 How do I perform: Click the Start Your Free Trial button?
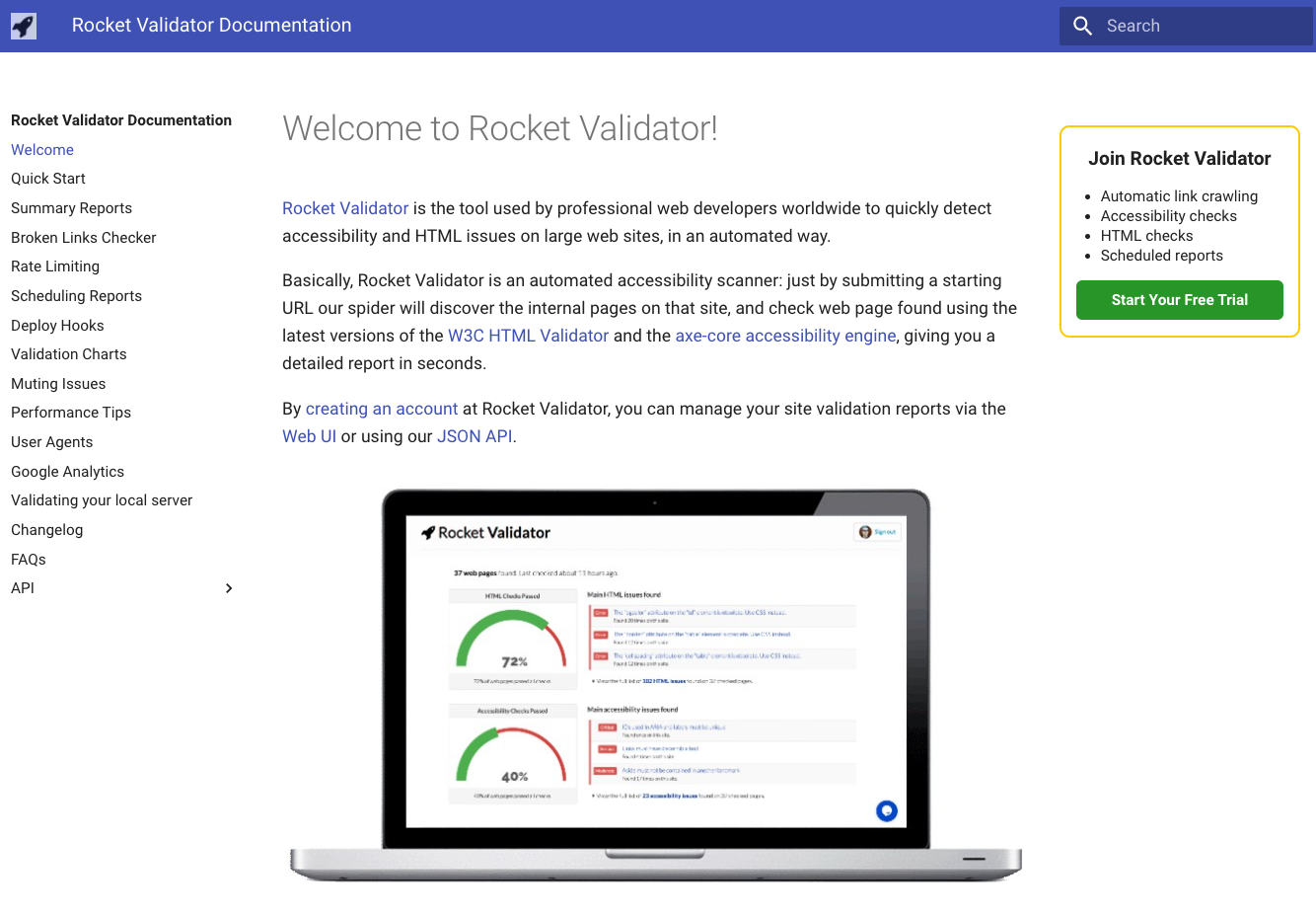[1179, 300]
